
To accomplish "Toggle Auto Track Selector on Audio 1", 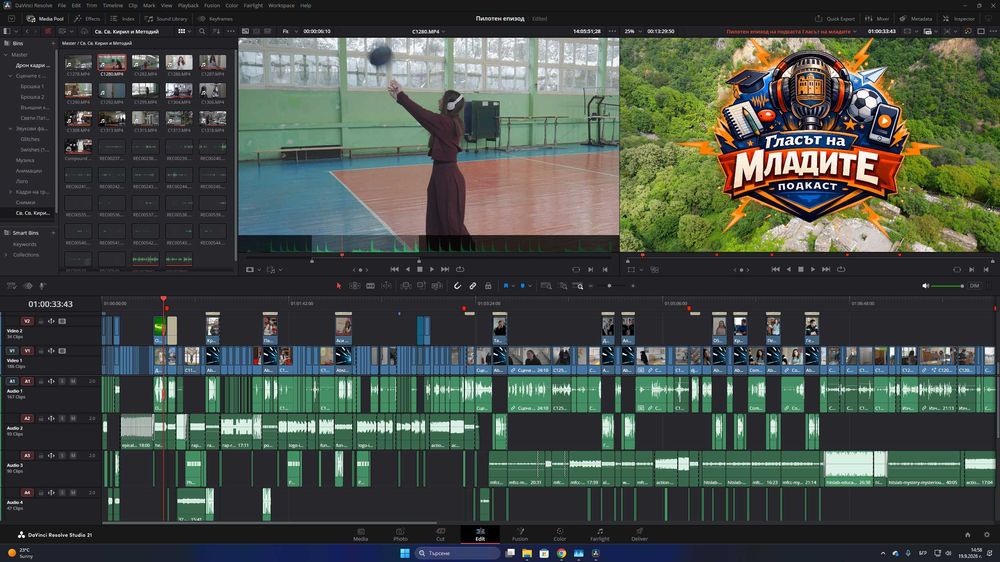I will (51, 381).
